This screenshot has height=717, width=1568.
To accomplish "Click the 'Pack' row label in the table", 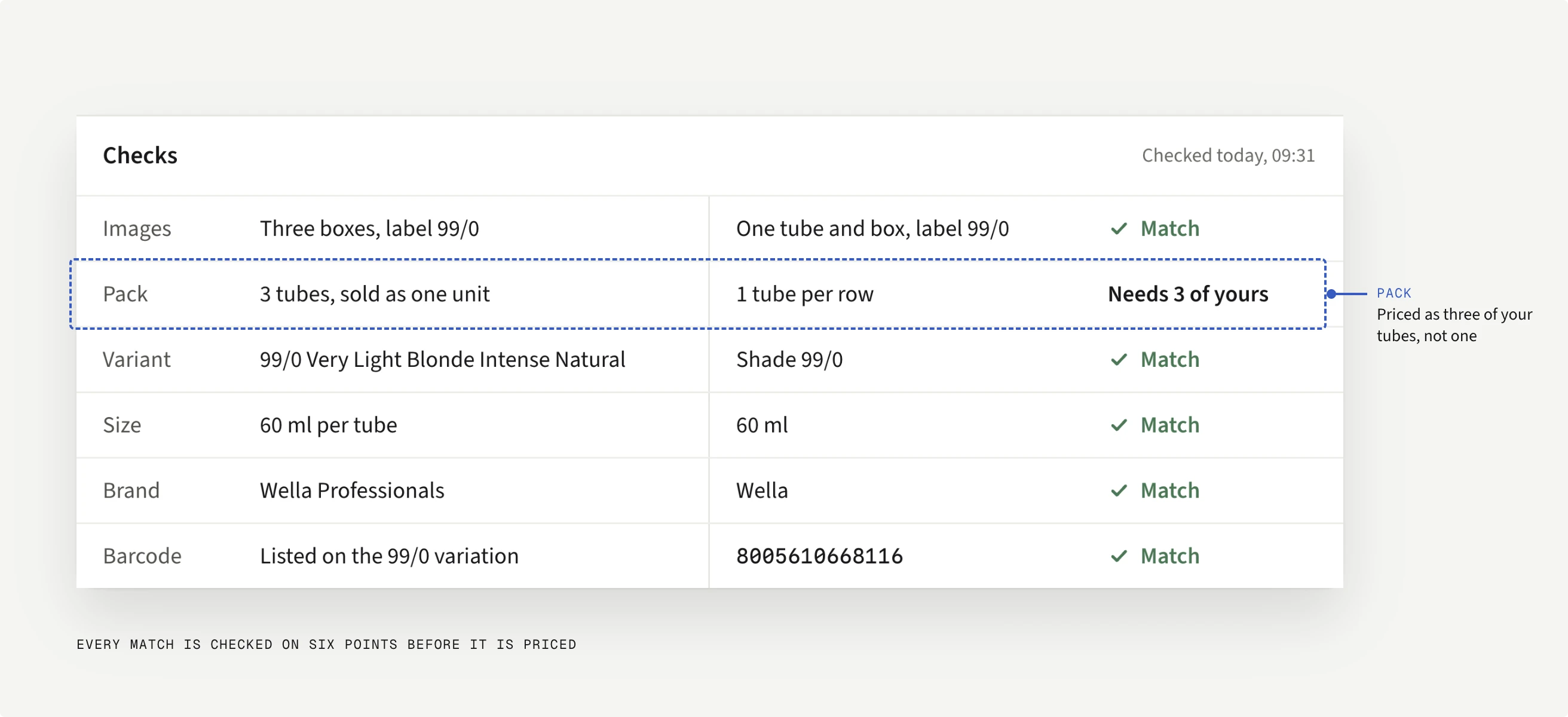I will [x=125, y=294].
